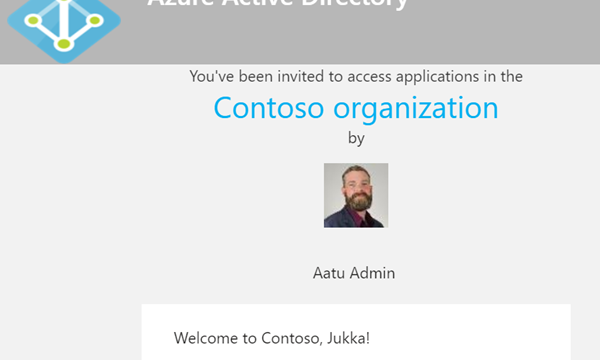Click the right green node of the logo

coord(95,20)
